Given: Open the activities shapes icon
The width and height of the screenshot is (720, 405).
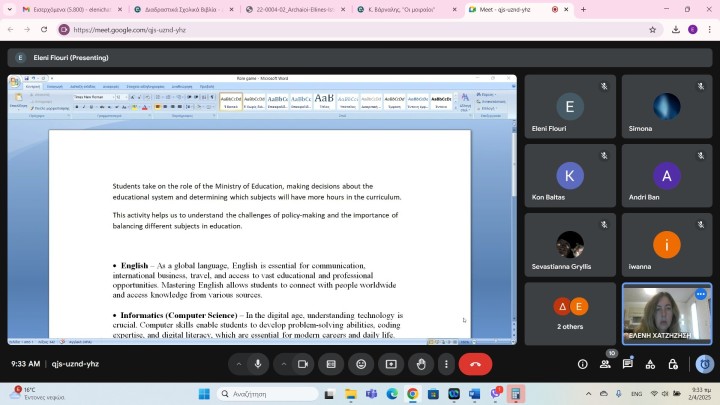Looking at the screenshot, I should click(650, 364).
